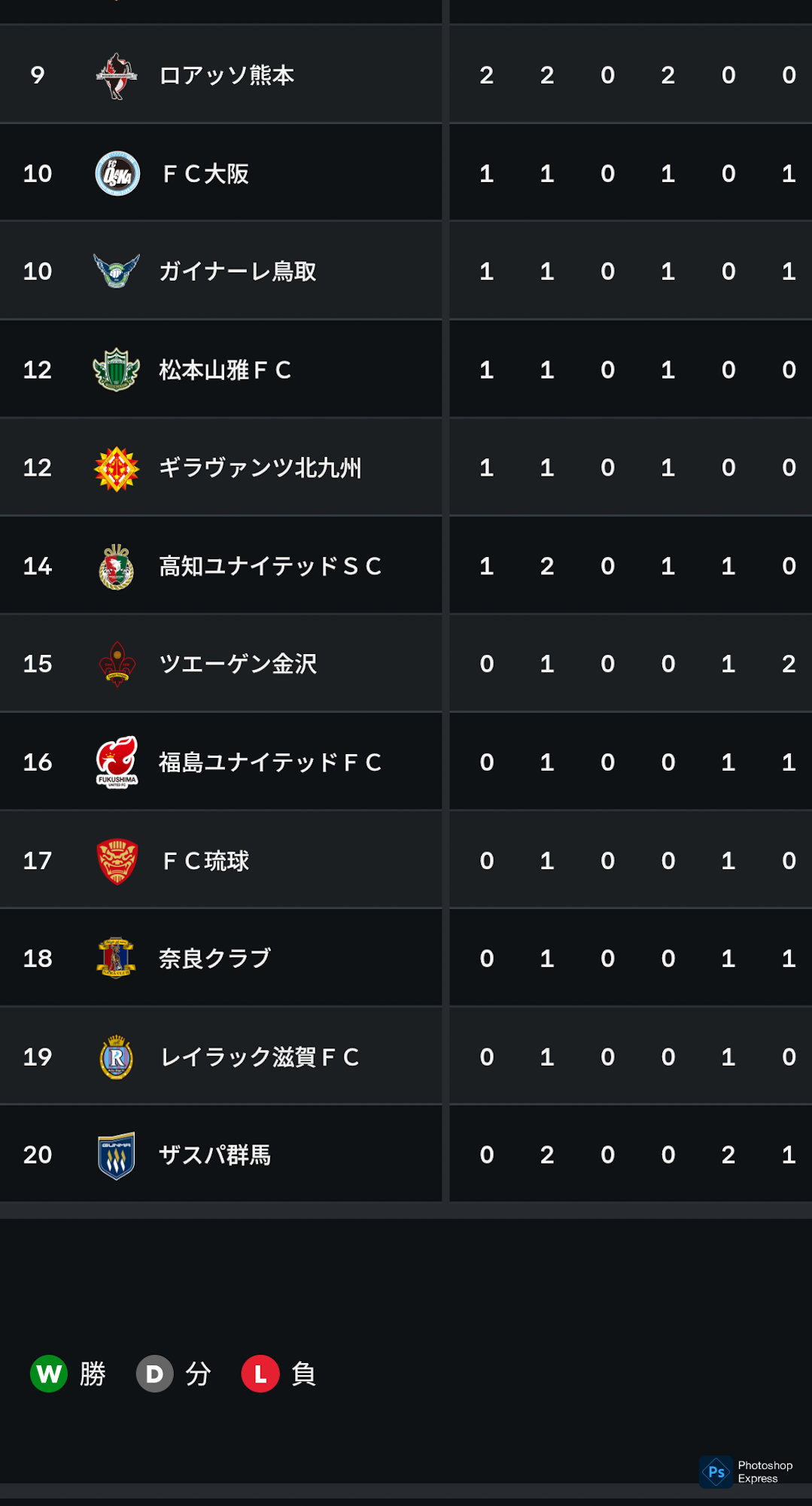This screenshot has height=1506, width=812.
Task: Click the green W win legend badge
Action: pyautogui.click(x=49, y=1374)
